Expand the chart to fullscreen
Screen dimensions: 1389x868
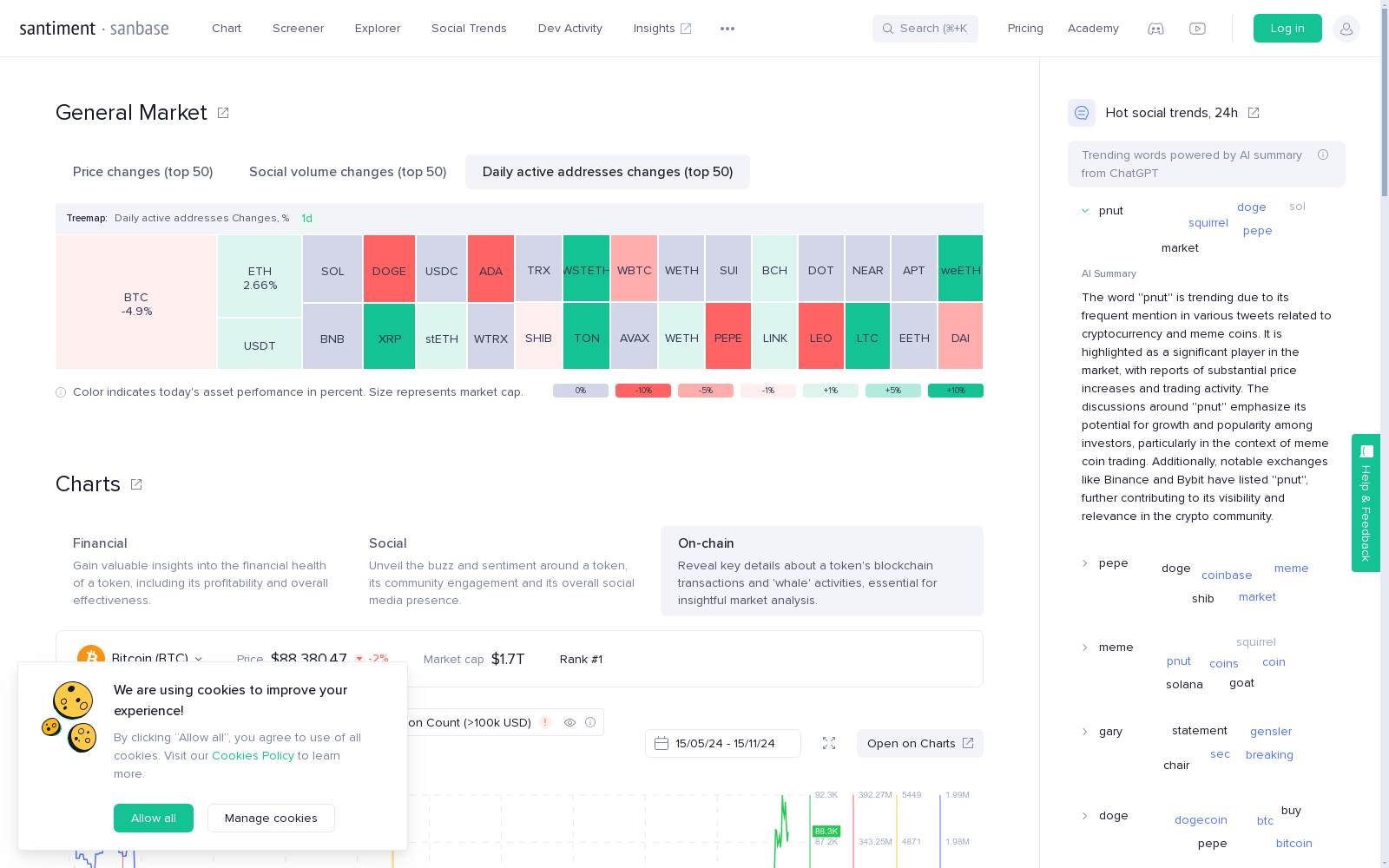coord(829,743)
